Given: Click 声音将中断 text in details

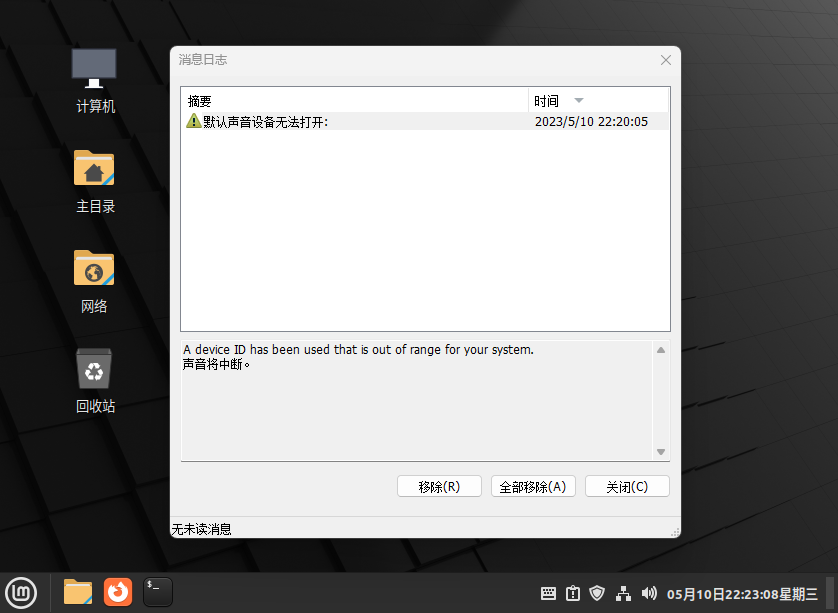Looking at the screenshot, I should [216, 364].
